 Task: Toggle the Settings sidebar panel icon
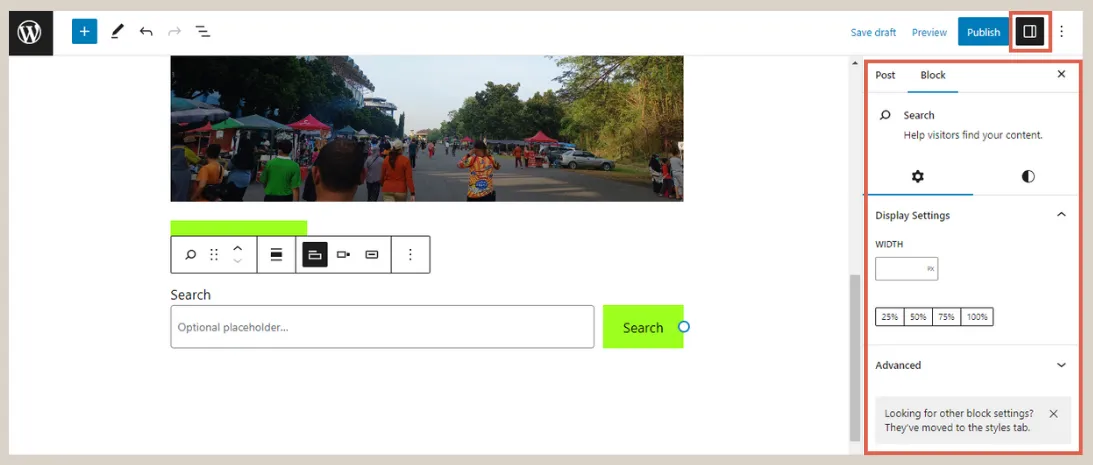pos(1029,32)
